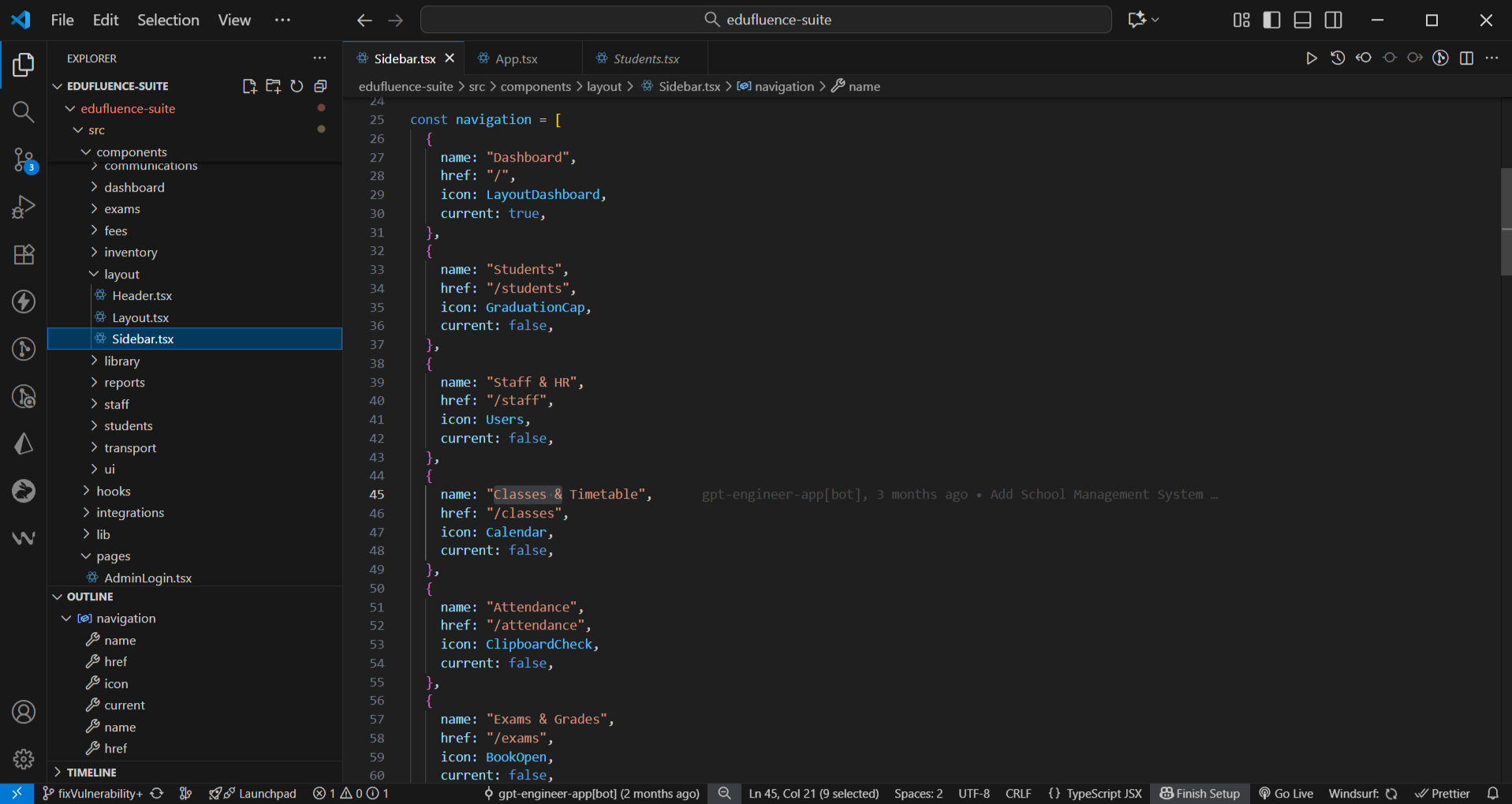1512x804 pixels.
Task: Switch to the App.tsx tab
Action: 516,58
